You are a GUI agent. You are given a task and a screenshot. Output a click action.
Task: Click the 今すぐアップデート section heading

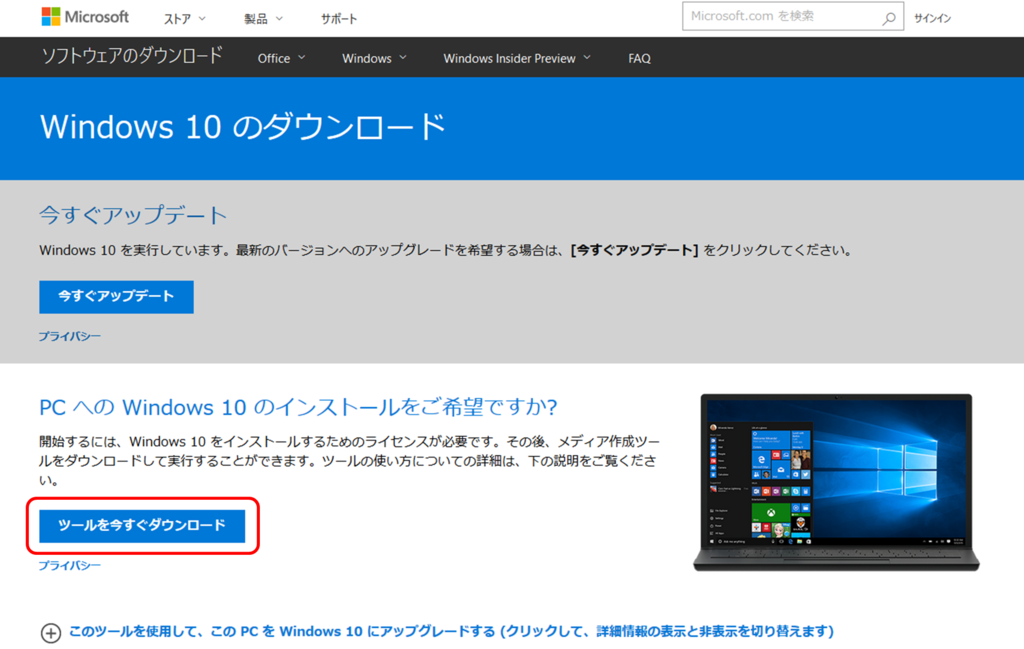pyautogui.click(x=133, y=215)
